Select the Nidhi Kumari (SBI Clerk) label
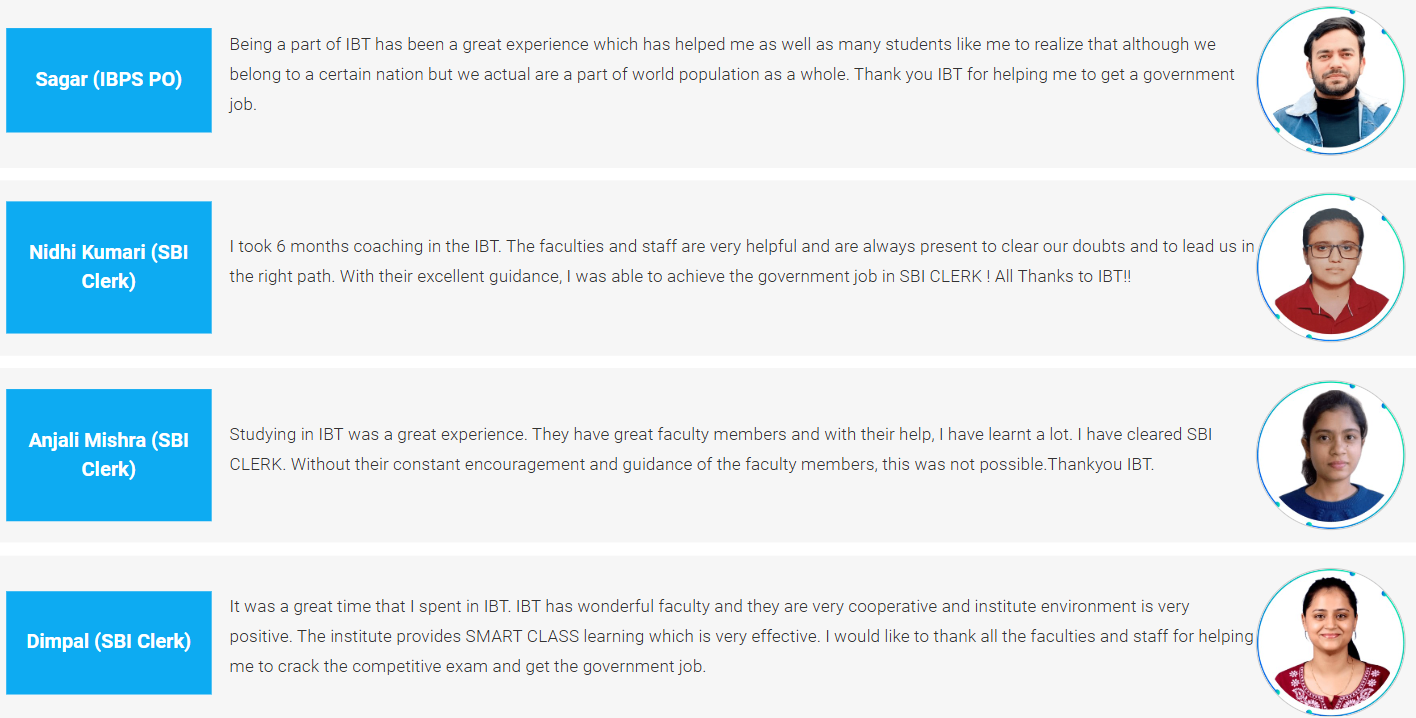Viewport: 1416px width, 718px height. pos(109,267)
